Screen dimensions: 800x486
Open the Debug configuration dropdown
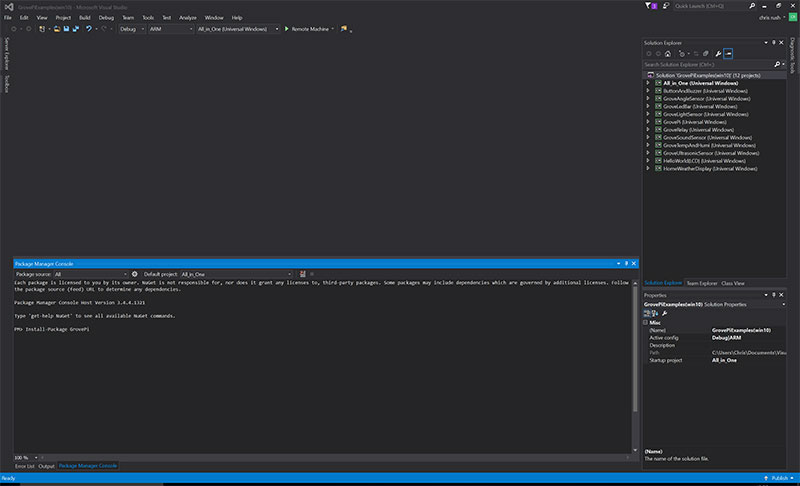(130, 29)
